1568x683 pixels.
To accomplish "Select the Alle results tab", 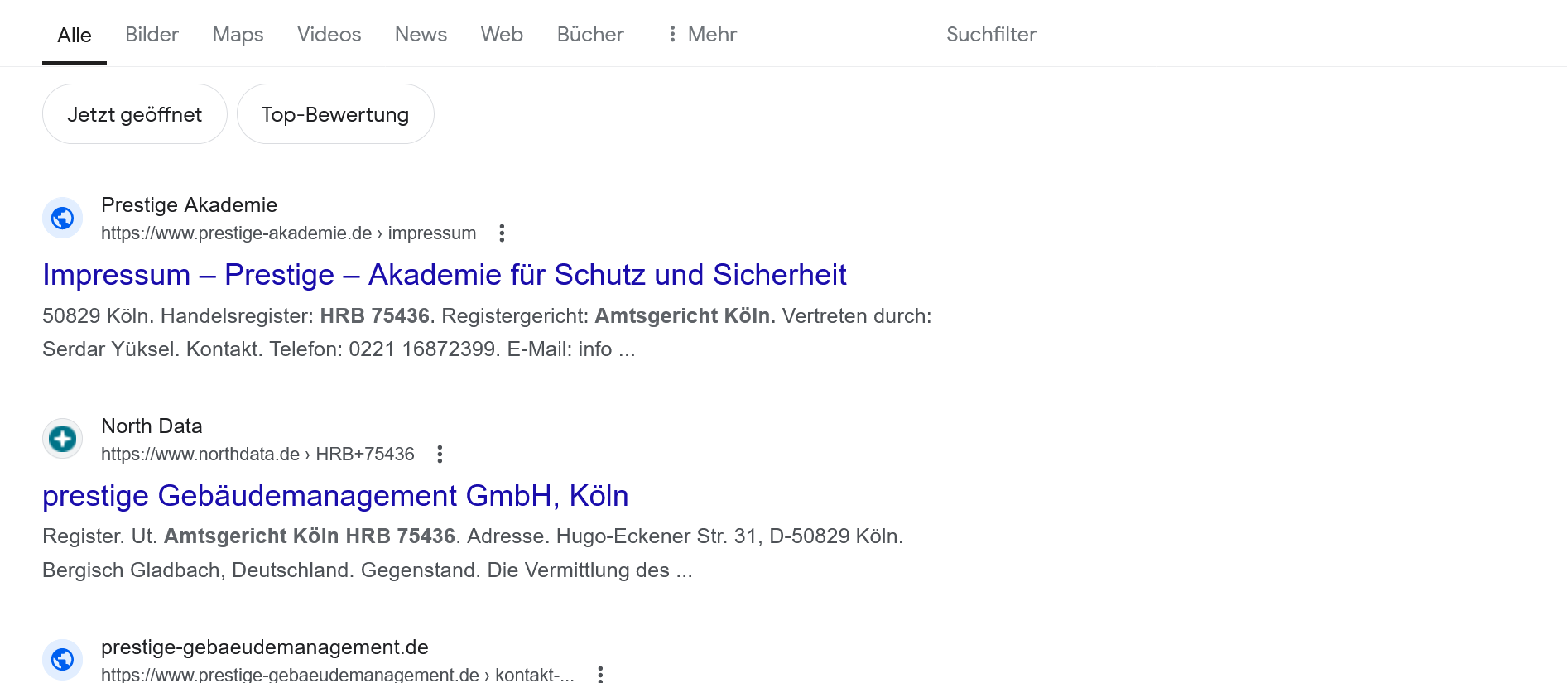I will coord(75,36).
